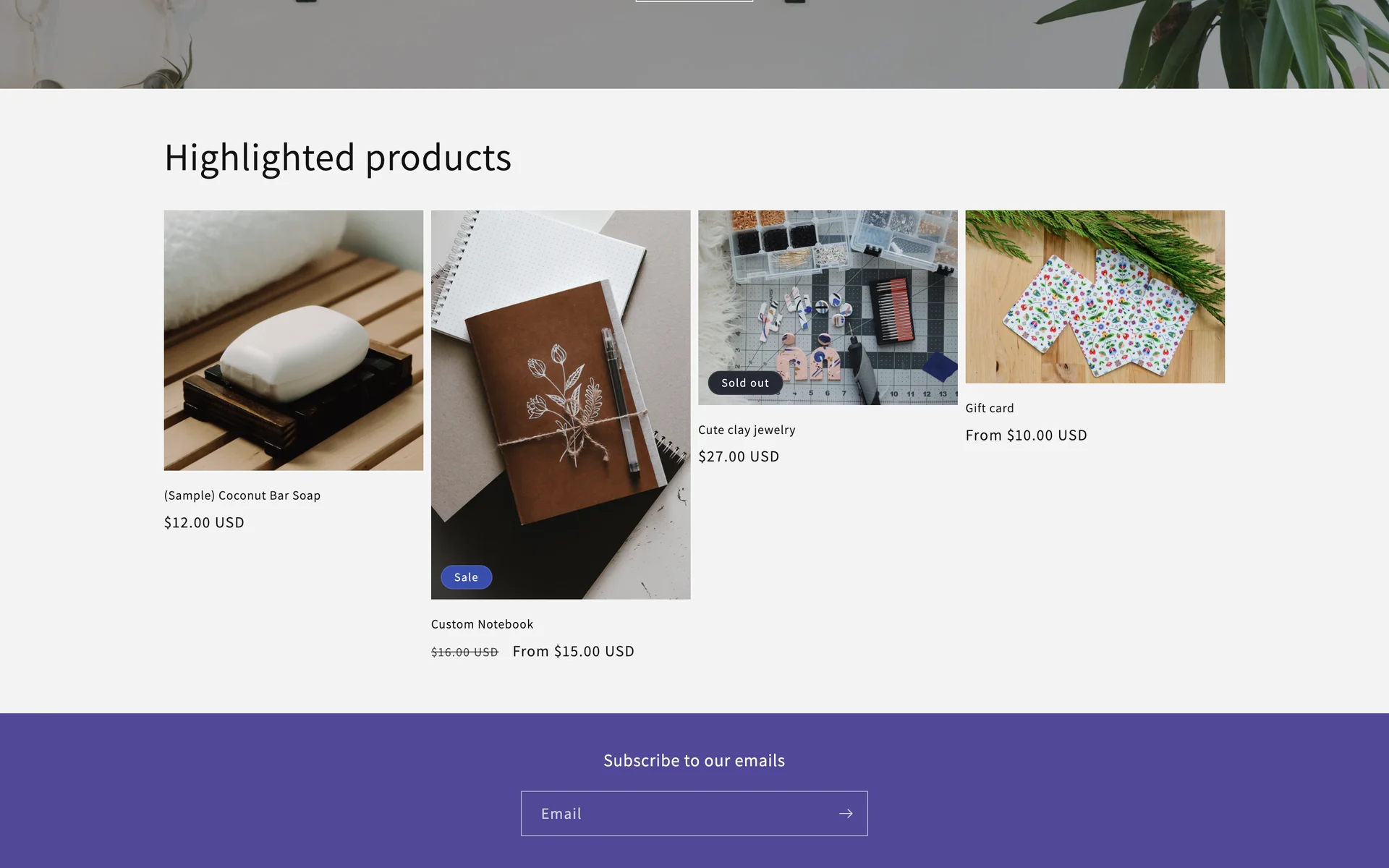Viewport: 1389px width, 868px height.
Task: Open the Custom Notebook product image
Action: [561, 404]
